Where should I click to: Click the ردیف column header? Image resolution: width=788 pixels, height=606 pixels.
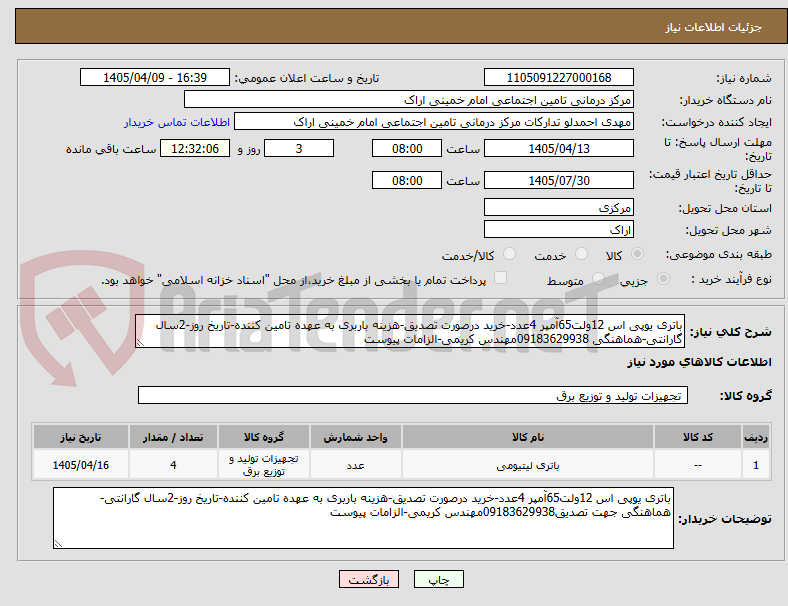(756, 437)
